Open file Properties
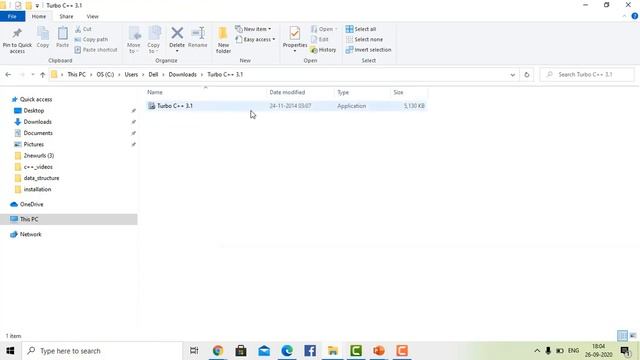The image size is (640, 360). click(295, 40)
